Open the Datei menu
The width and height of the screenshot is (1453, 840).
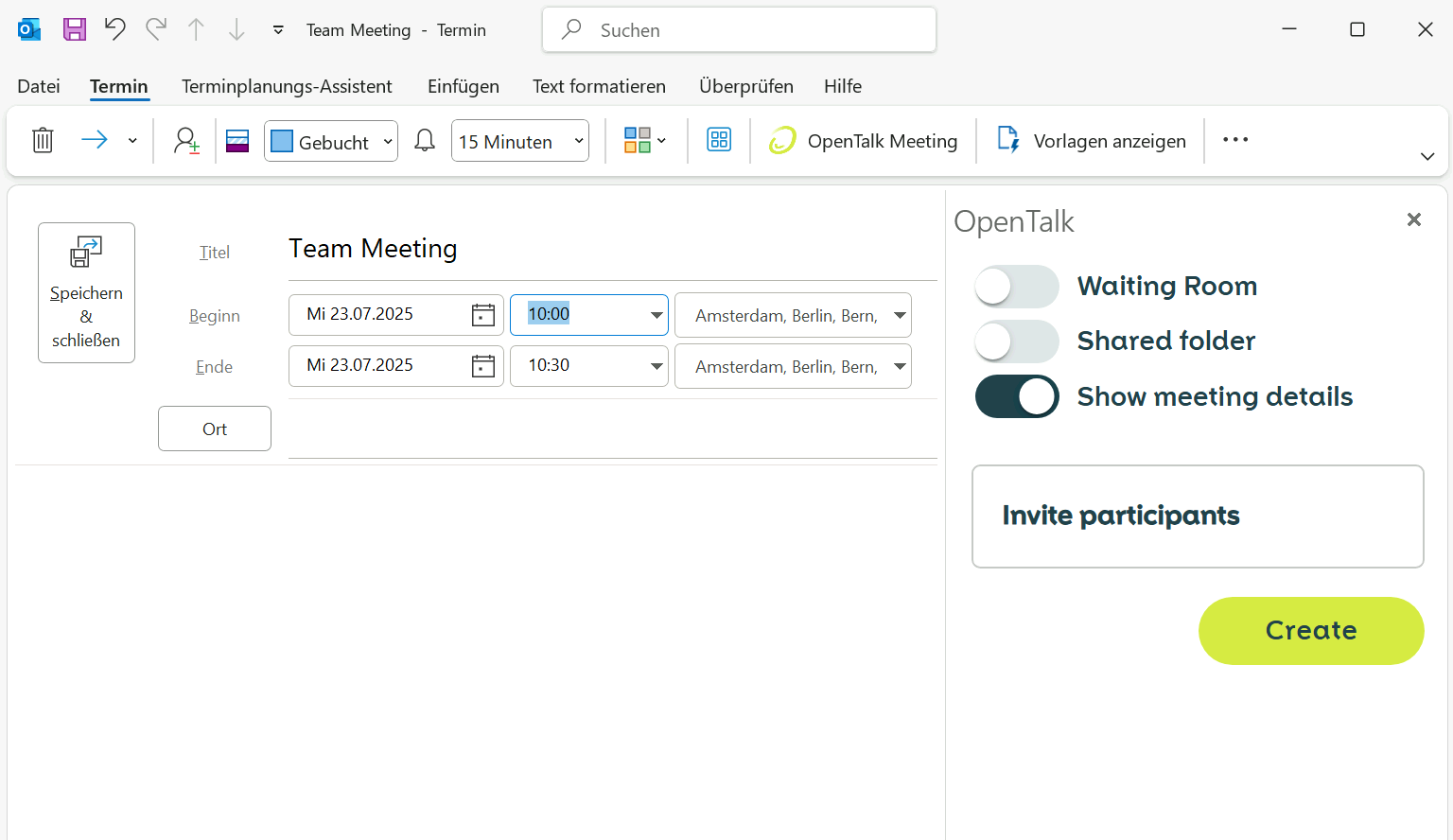pos(39,86)
